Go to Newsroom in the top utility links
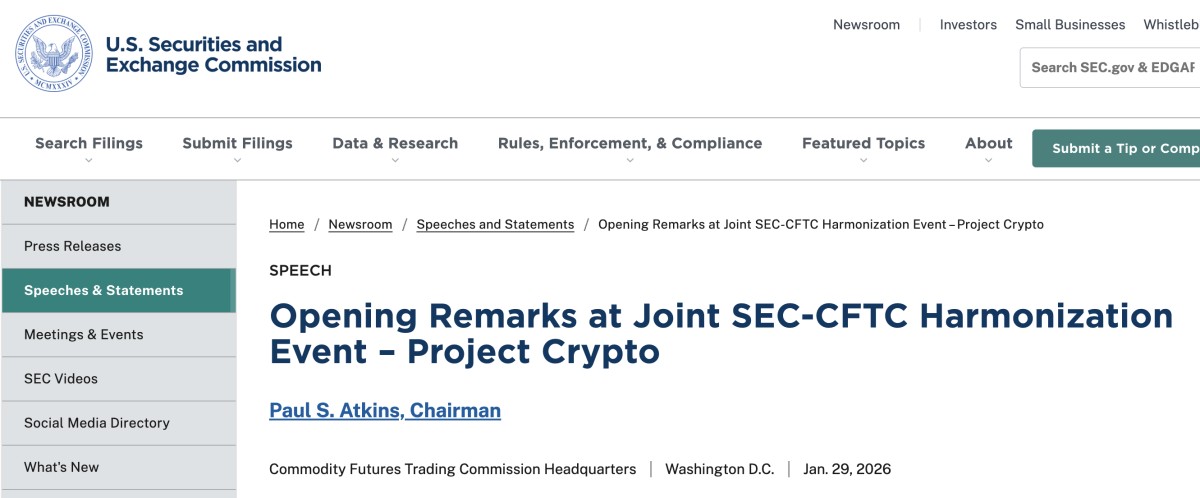This screenshot has width=1200, height=498. [866, 25]
